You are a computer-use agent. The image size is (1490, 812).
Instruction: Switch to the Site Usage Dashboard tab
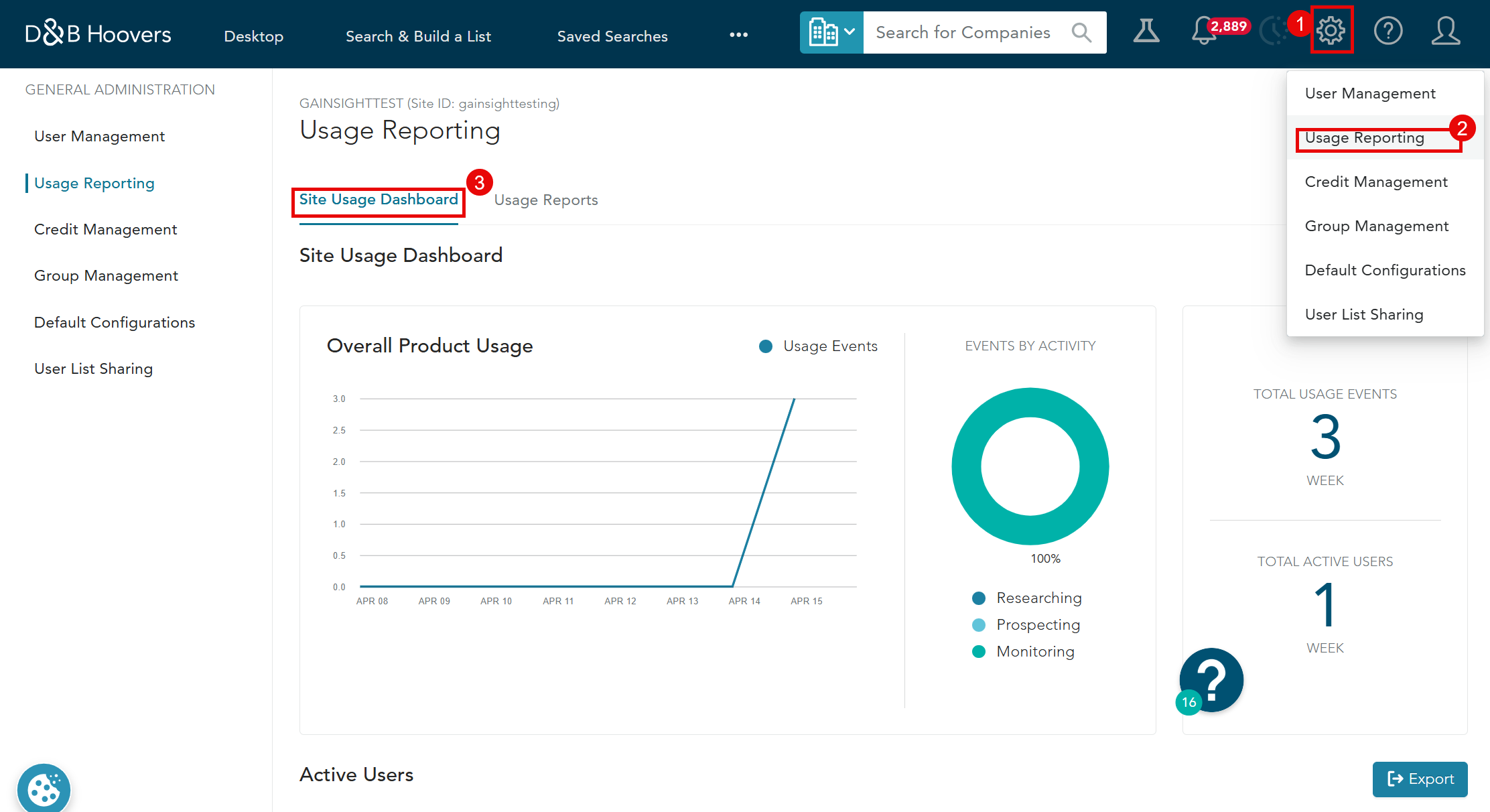tap(379, 200)
